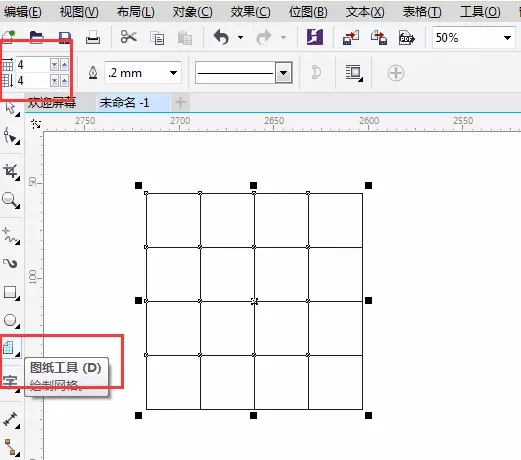Create a new document
The image size is (521, 460).
8,37
